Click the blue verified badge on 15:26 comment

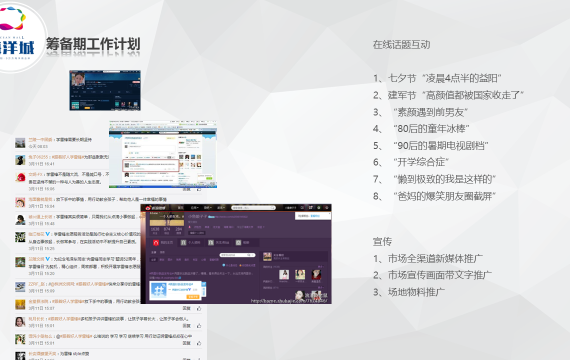[48, 234]
